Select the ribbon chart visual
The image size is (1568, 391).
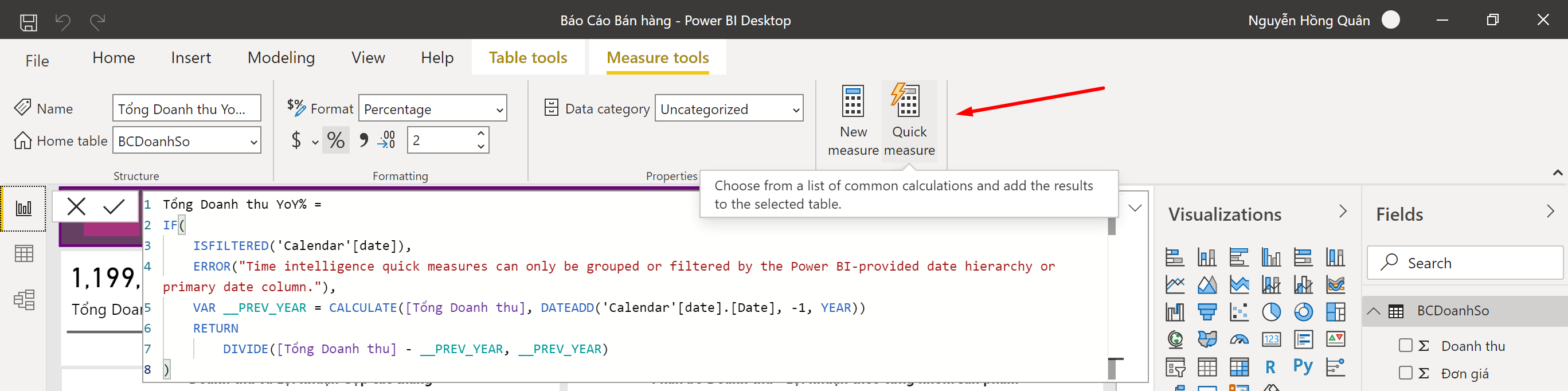click(1335, 284)
